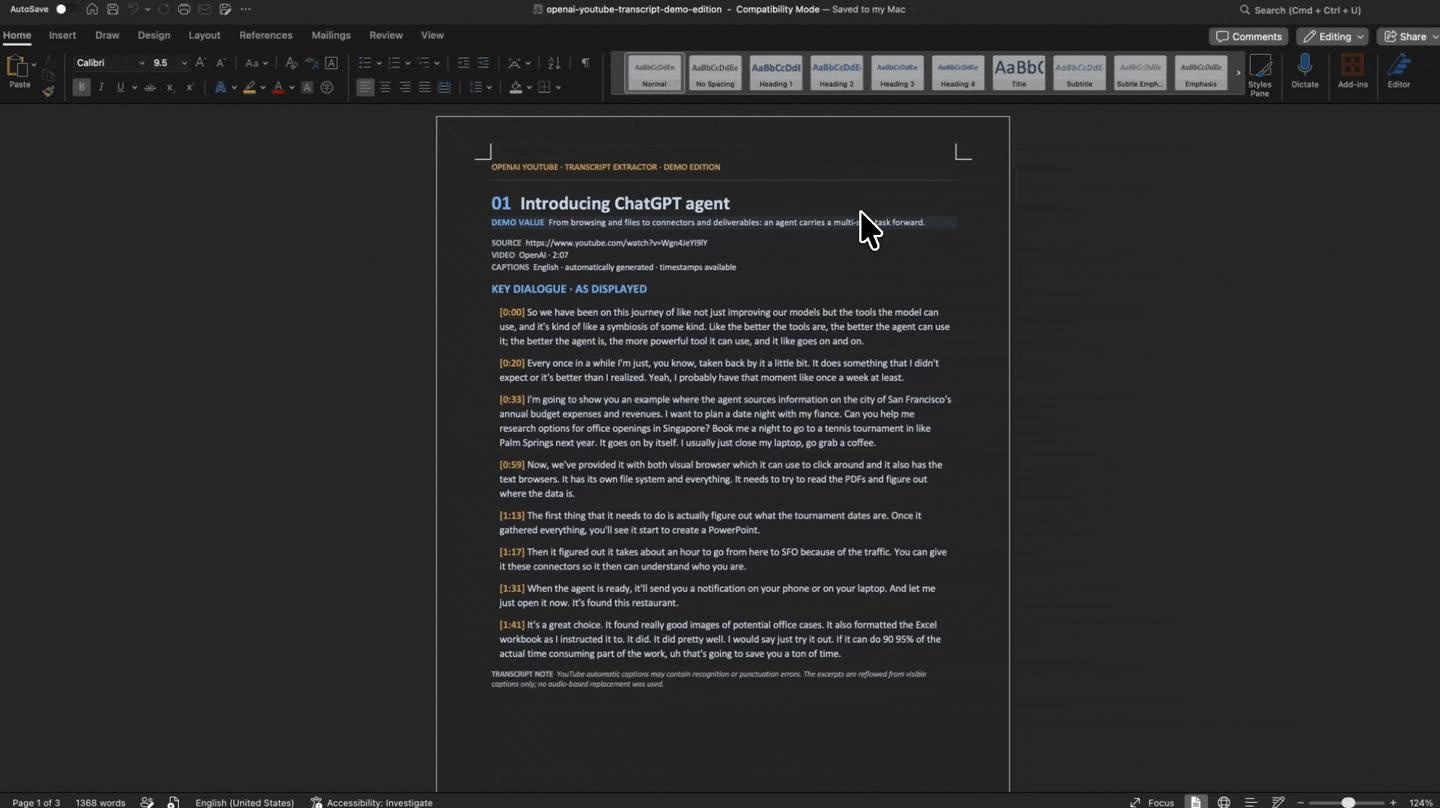Open the quick access more options ellipsis
This screenshot has width=1440, height=808.
[x=246, y=9]
